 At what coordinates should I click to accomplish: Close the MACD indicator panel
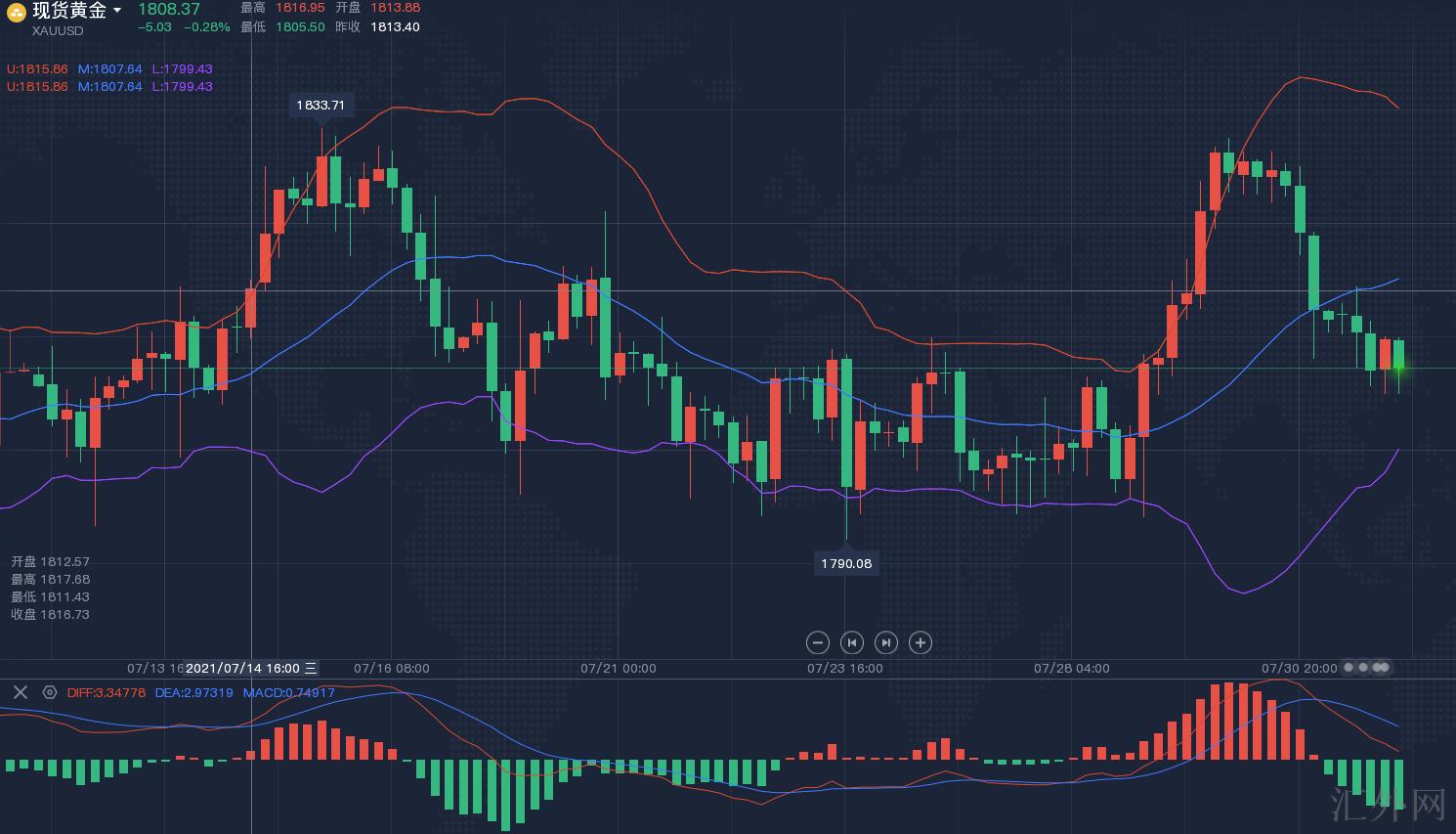(20, 692)
